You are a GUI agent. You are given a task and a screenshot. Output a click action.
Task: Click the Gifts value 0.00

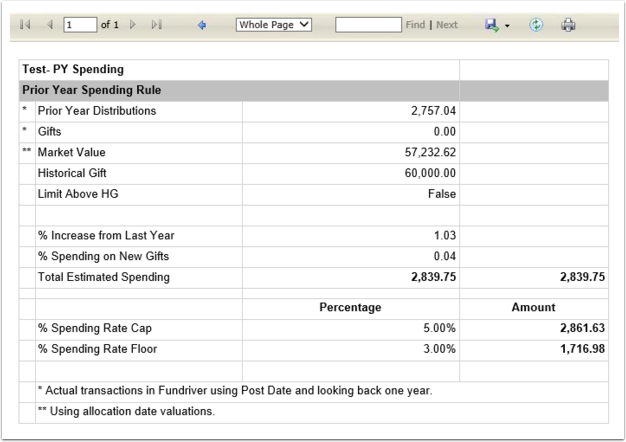445,132
